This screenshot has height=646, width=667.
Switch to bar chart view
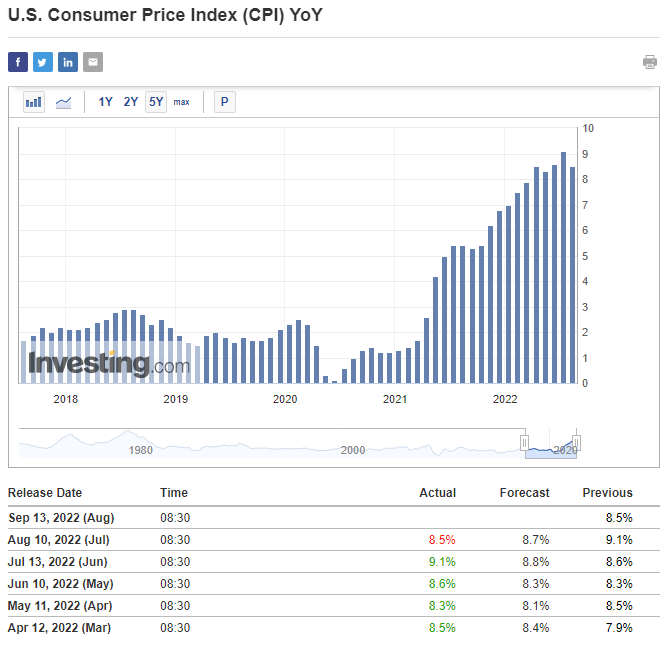[x=34, y=102]
